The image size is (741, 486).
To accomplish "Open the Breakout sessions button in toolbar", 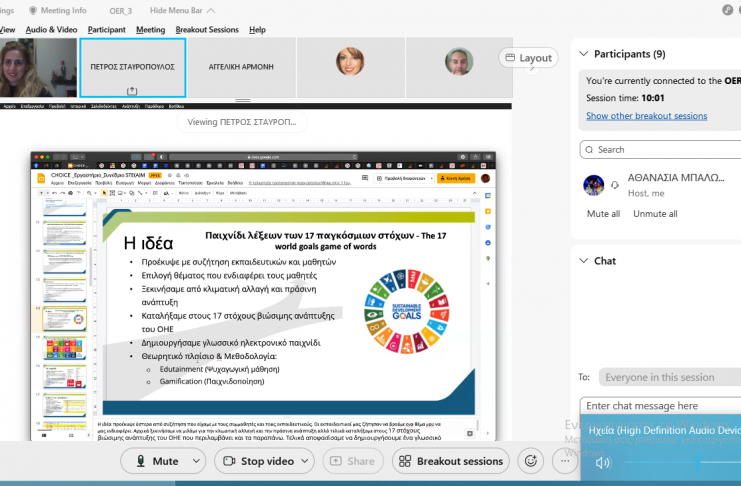I will pos(449,461).
